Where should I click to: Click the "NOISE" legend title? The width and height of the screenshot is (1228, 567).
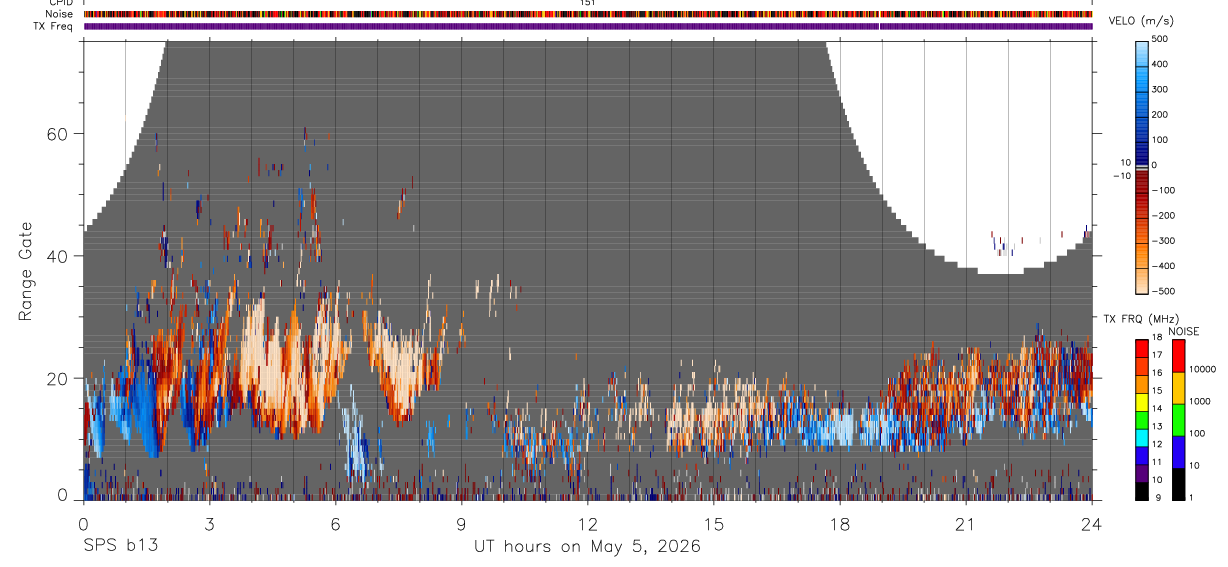click(x=1184, y=331)
